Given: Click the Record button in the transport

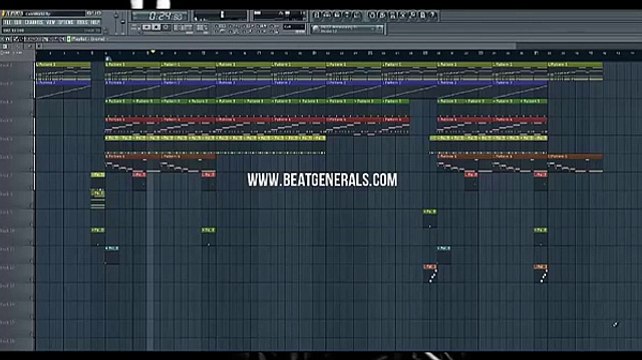Looking at the screenshot, I should (x=166, y=27).
